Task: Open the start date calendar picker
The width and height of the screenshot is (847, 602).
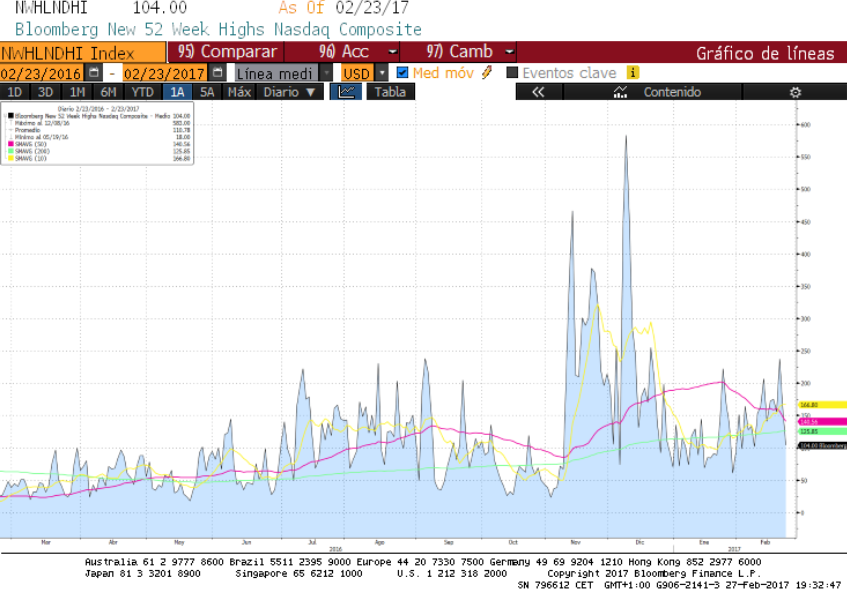Action: click(x=94, y=73)
